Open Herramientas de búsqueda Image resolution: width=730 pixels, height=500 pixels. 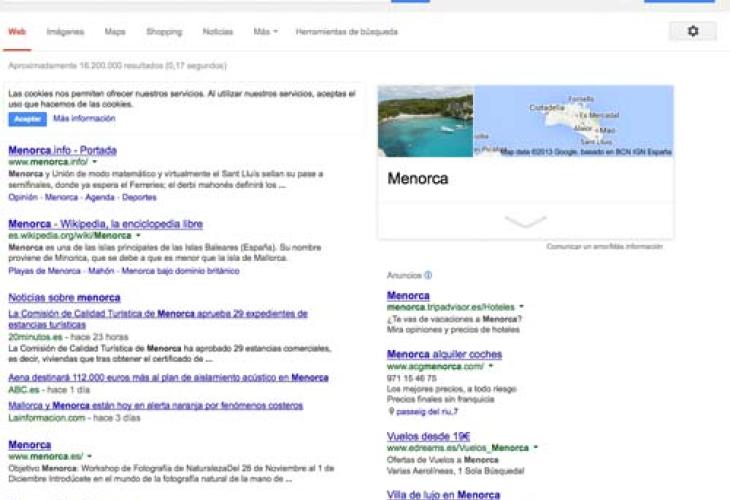click(x=347, y=32)
